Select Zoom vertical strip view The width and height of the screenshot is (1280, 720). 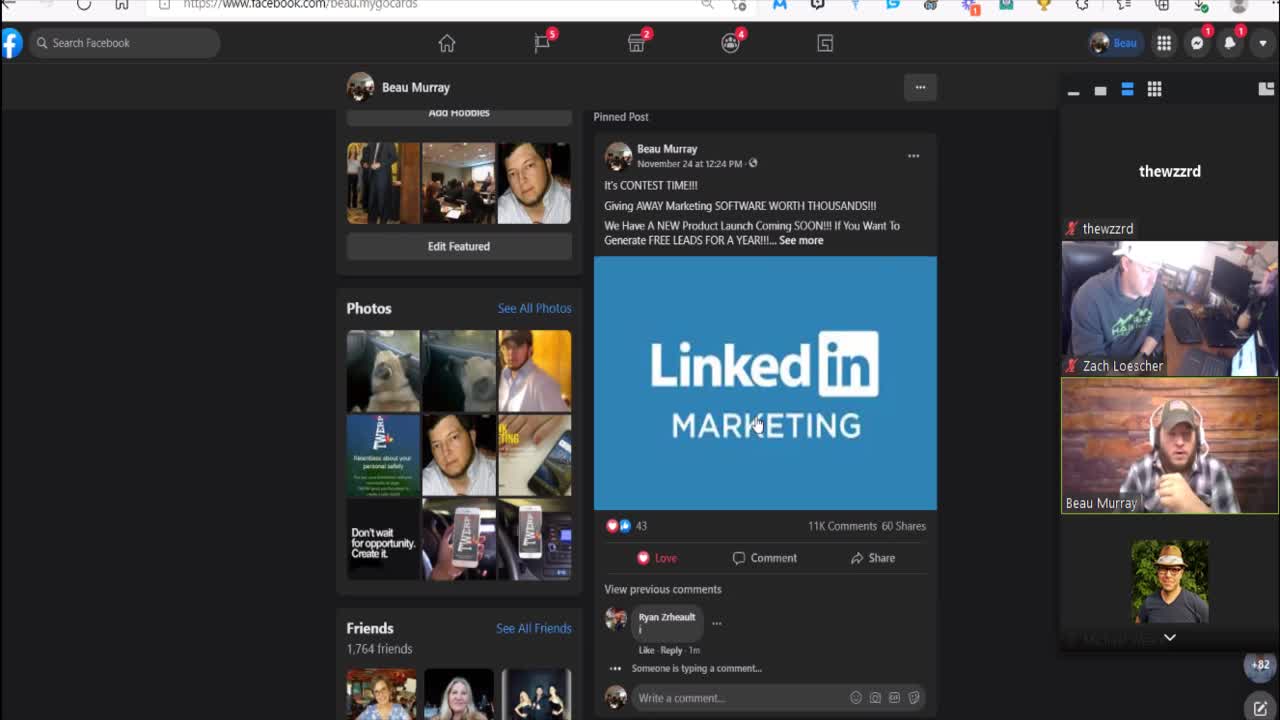[1127, 90]
